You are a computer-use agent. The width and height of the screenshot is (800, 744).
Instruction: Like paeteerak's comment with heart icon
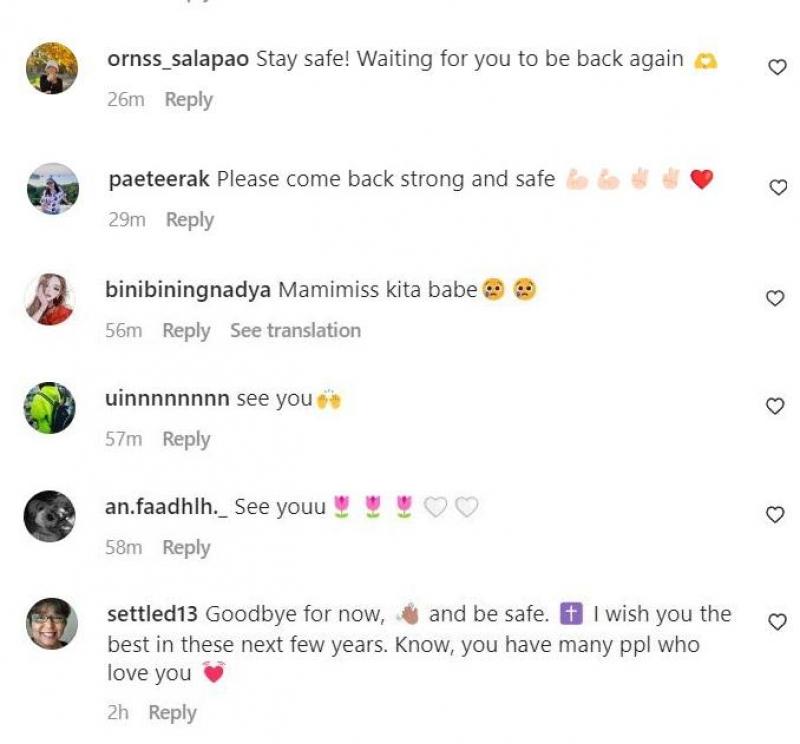coord(778,187)
